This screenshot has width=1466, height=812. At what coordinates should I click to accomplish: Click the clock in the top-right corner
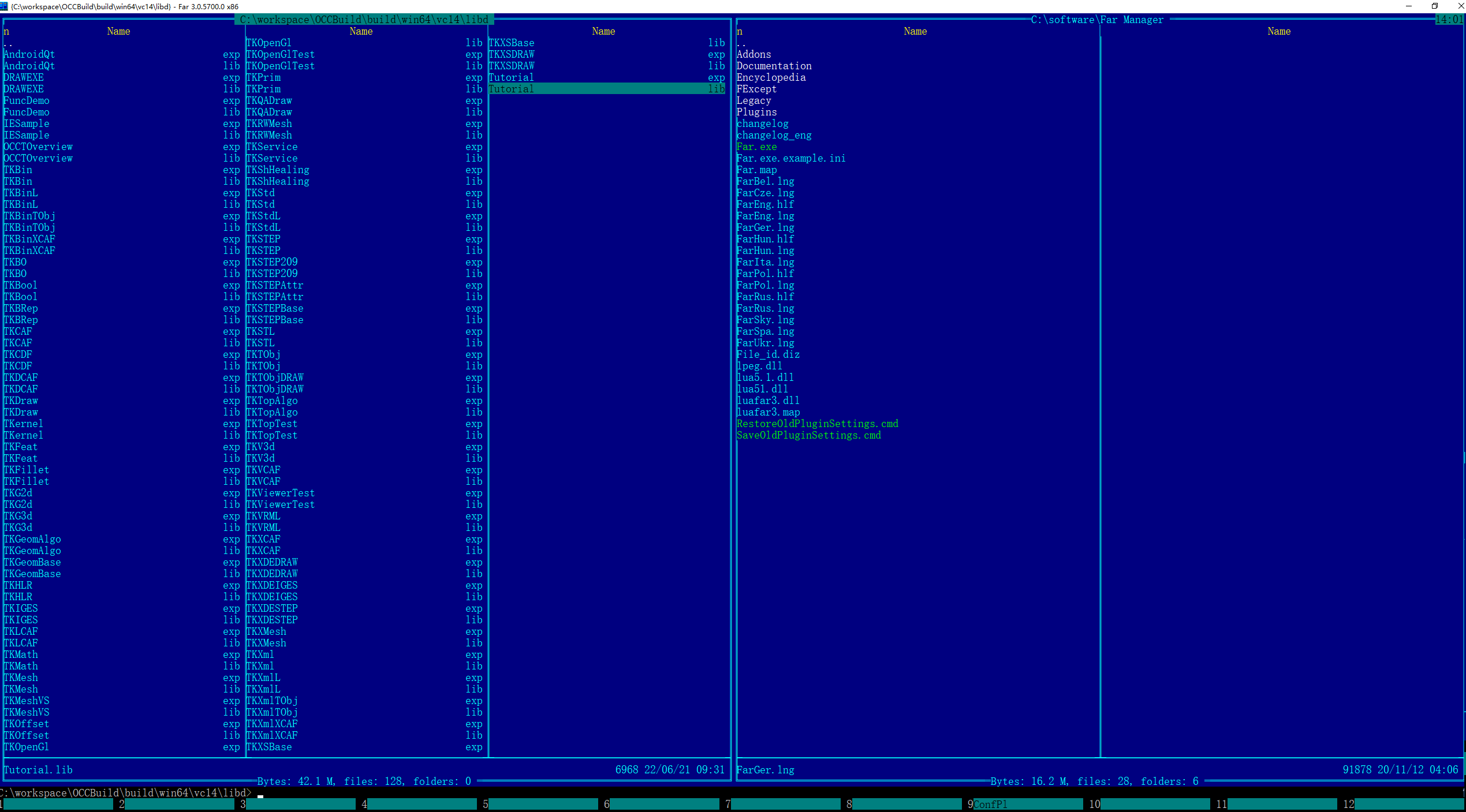click(x=1449, y=20)
